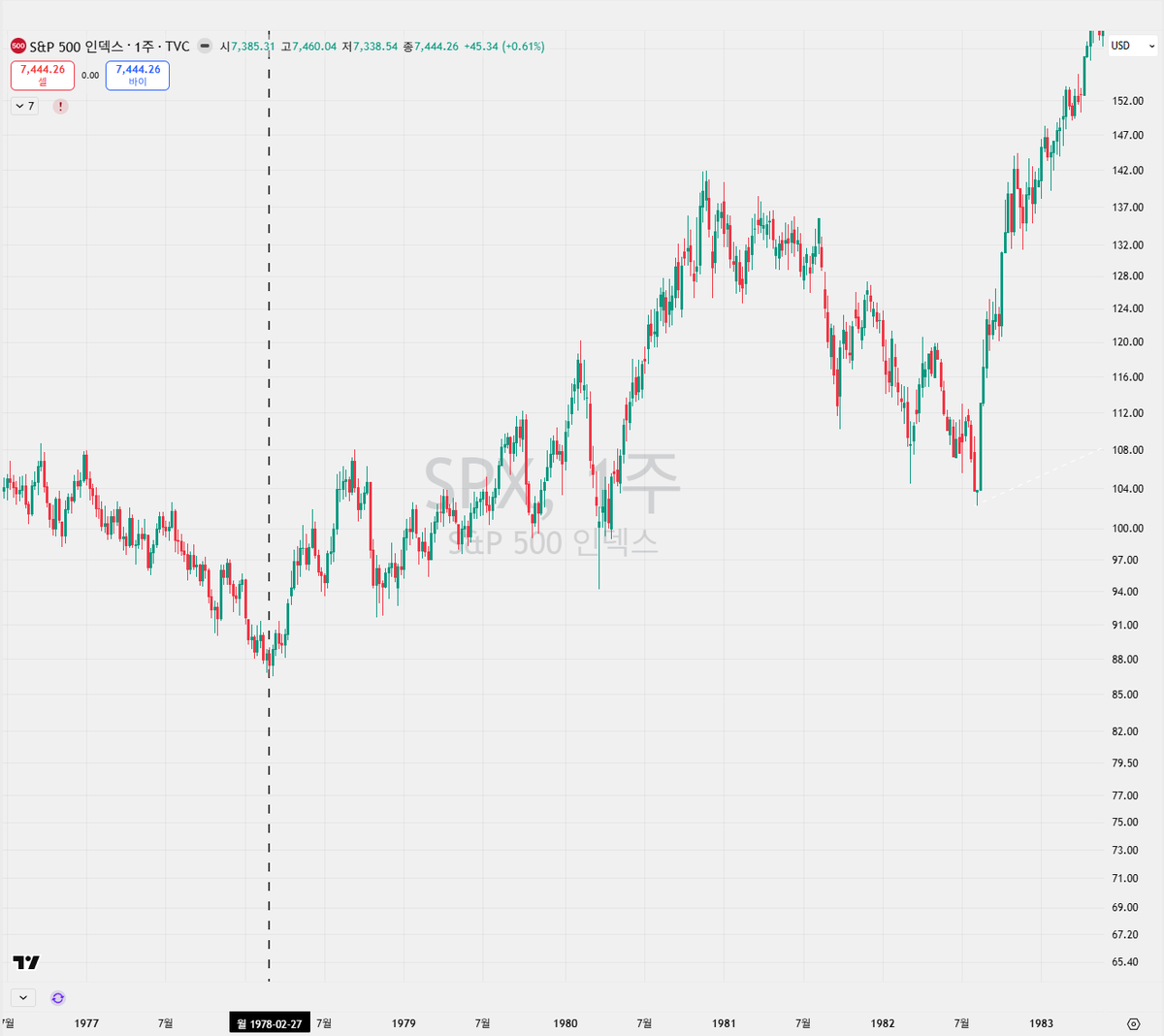
Task: Click the 142.00 price axis label
Action: [1127, 171]
